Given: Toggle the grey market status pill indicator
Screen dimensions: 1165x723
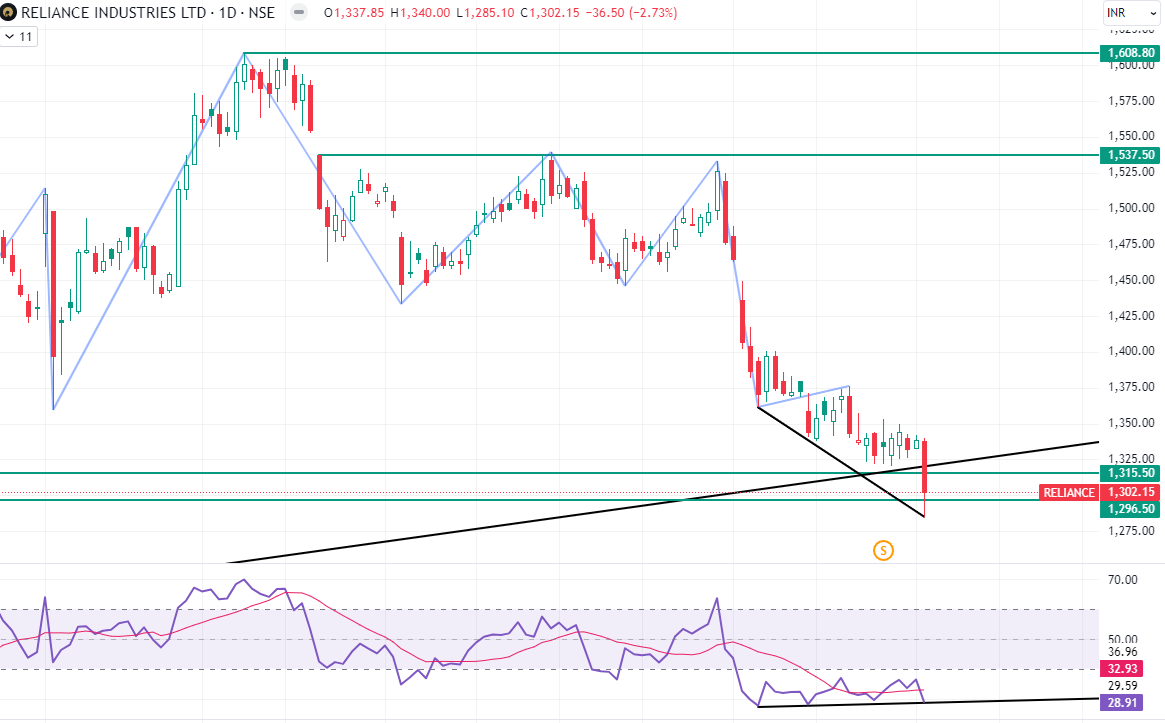Looking at the screenshot, I should click(x=299, y=13).
